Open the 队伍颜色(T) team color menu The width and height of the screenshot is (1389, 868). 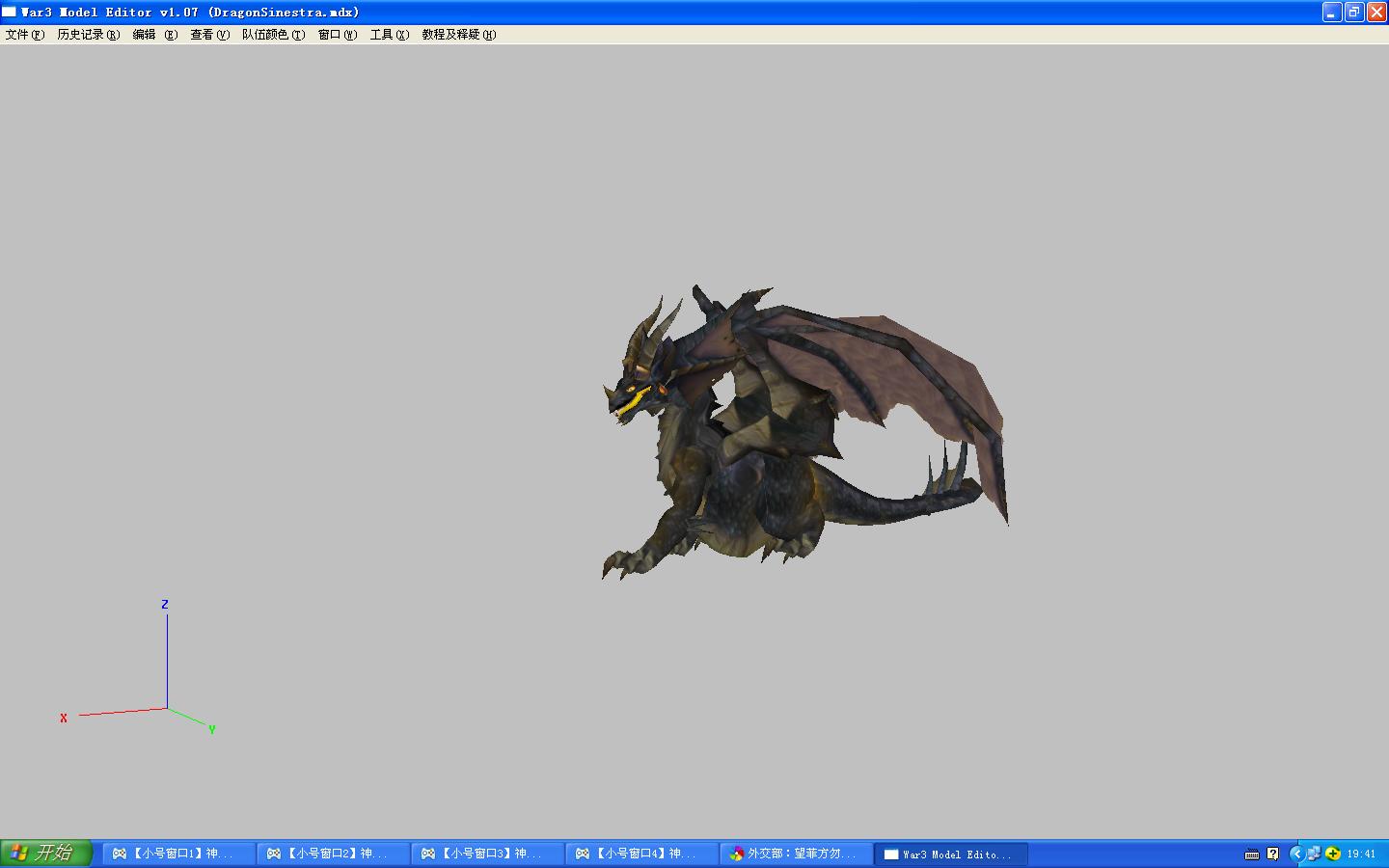click(x=273, y=35)
